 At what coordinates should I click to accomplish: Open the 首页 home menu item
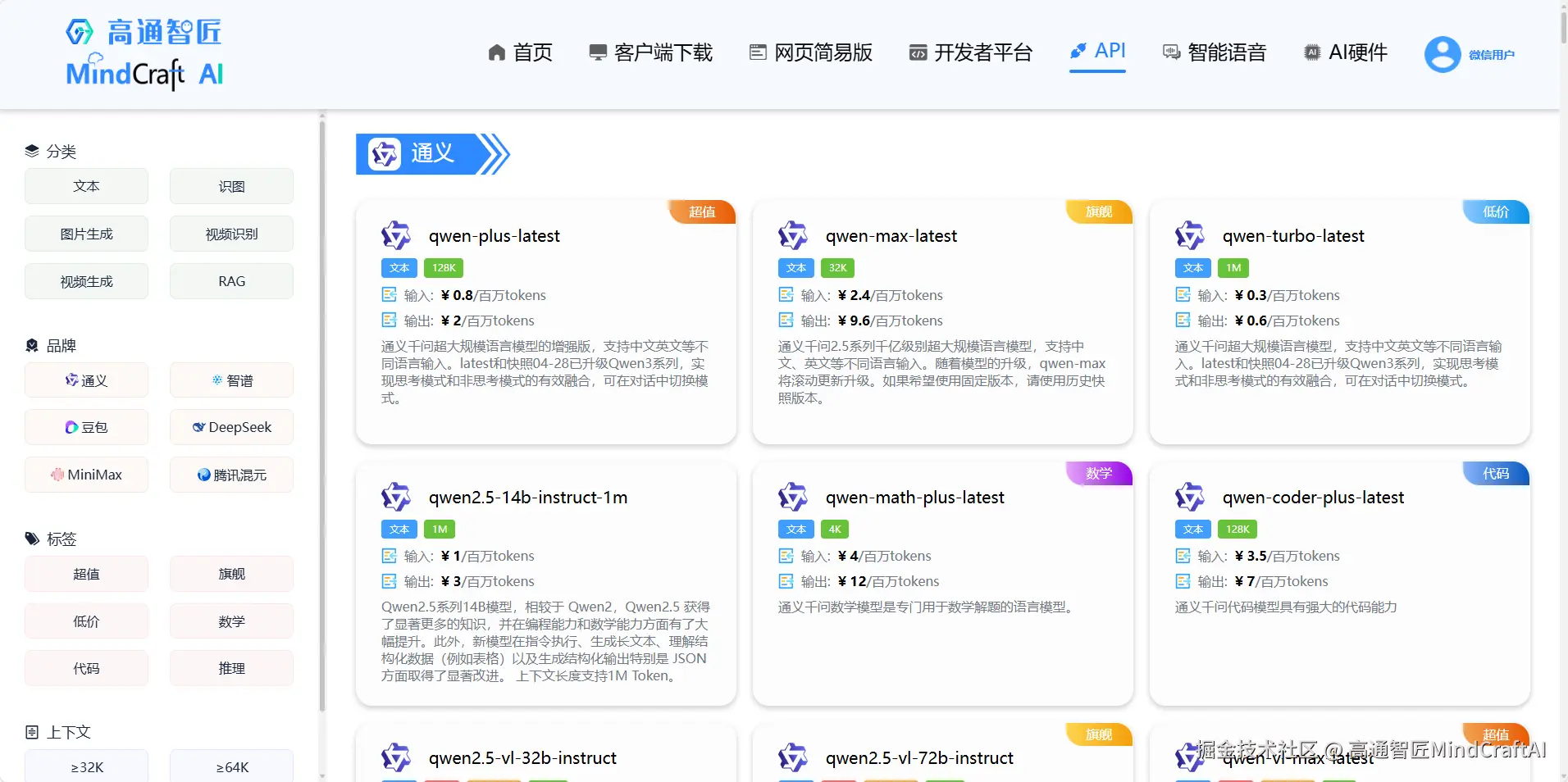(x=520, y=52)
